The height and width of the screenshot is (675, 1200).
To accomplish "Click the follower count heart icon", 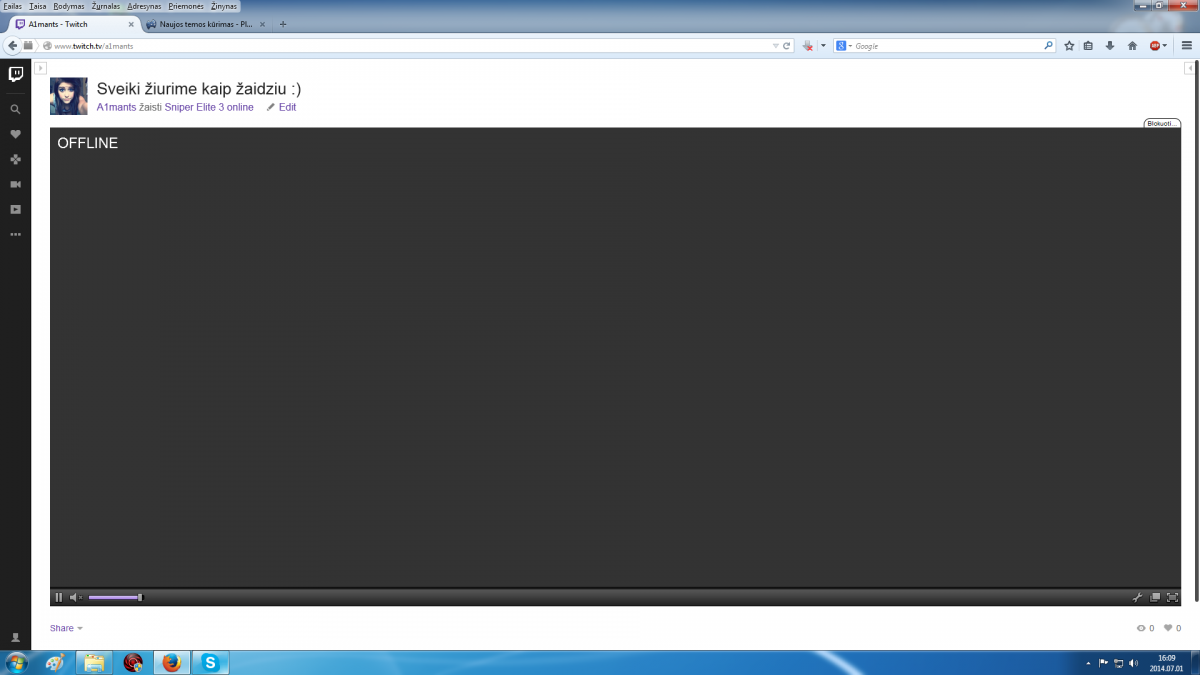I will 1167,628.
